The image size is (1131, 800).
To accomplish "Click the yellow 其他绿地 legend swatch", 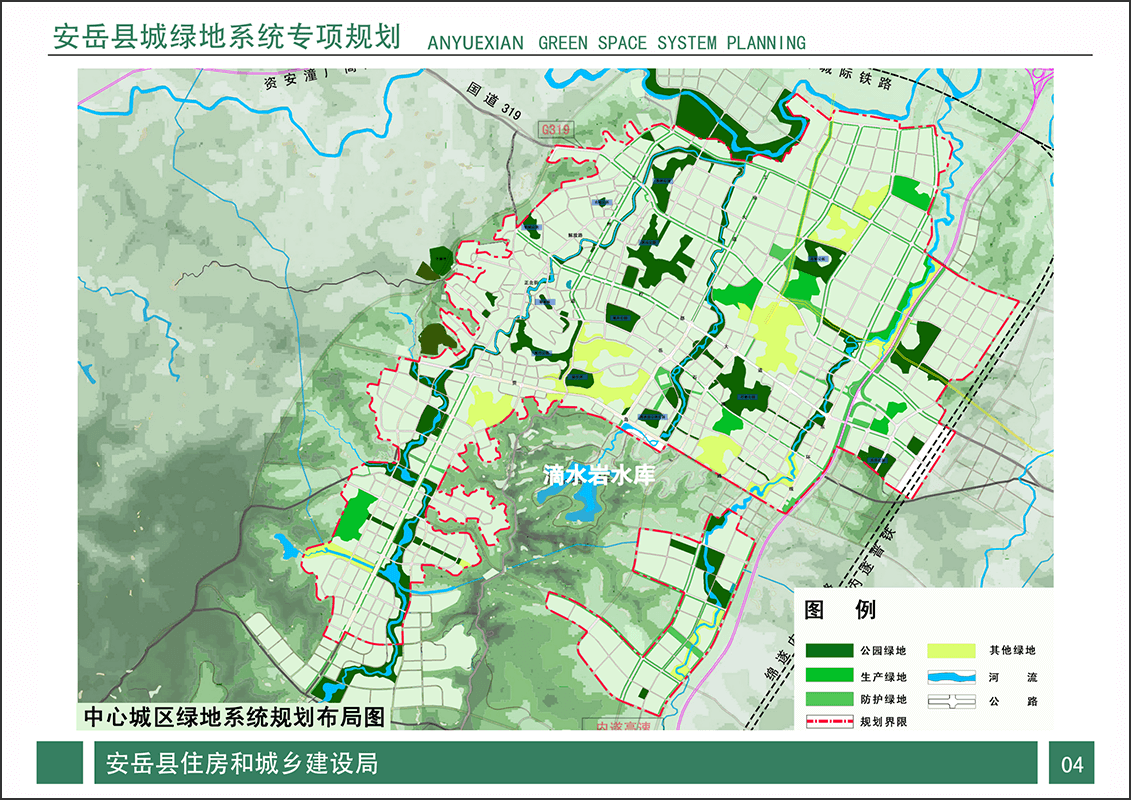I will click(x=951, y=651).
